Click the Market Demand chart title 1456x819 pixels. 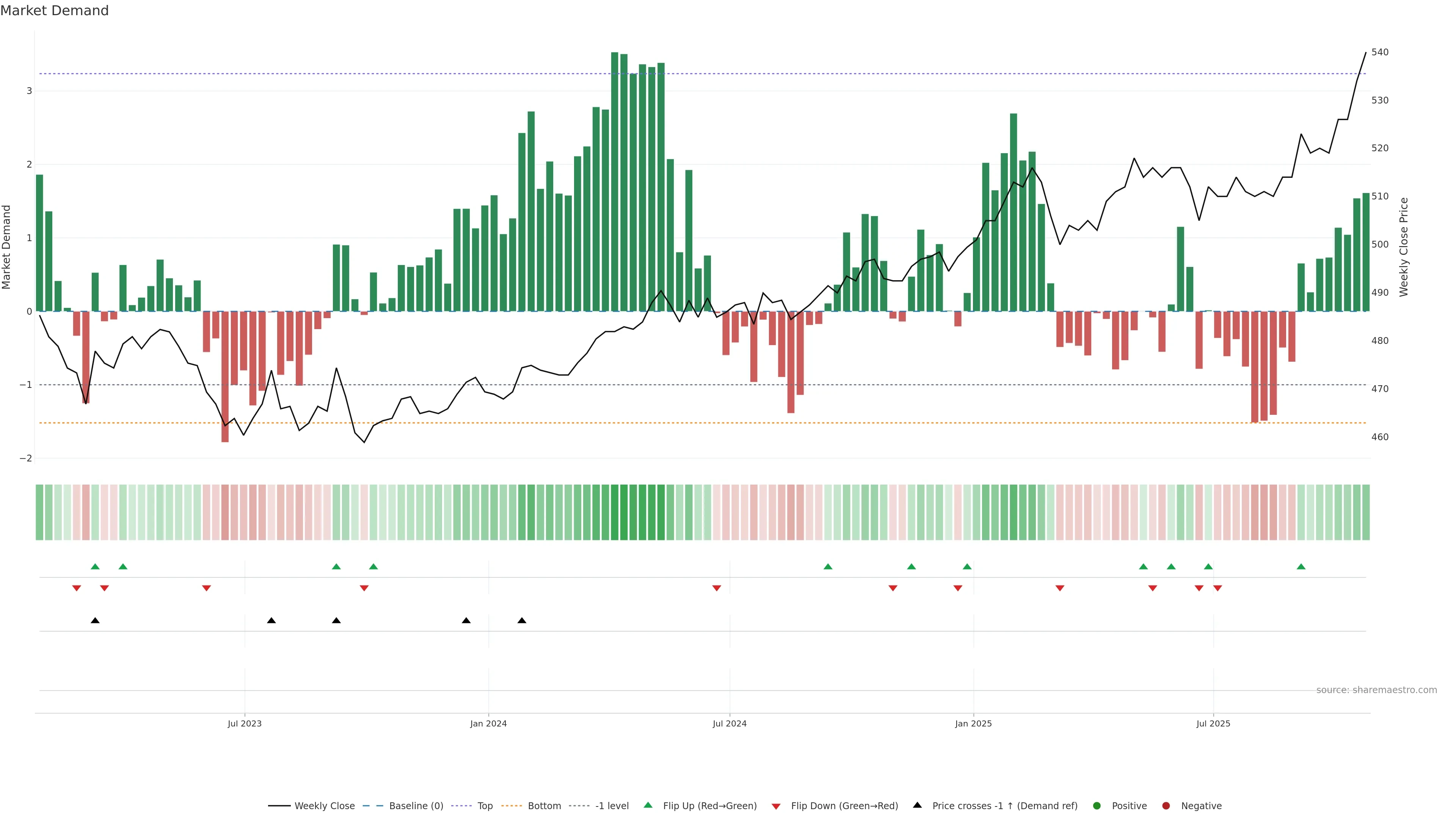point(54,11)
